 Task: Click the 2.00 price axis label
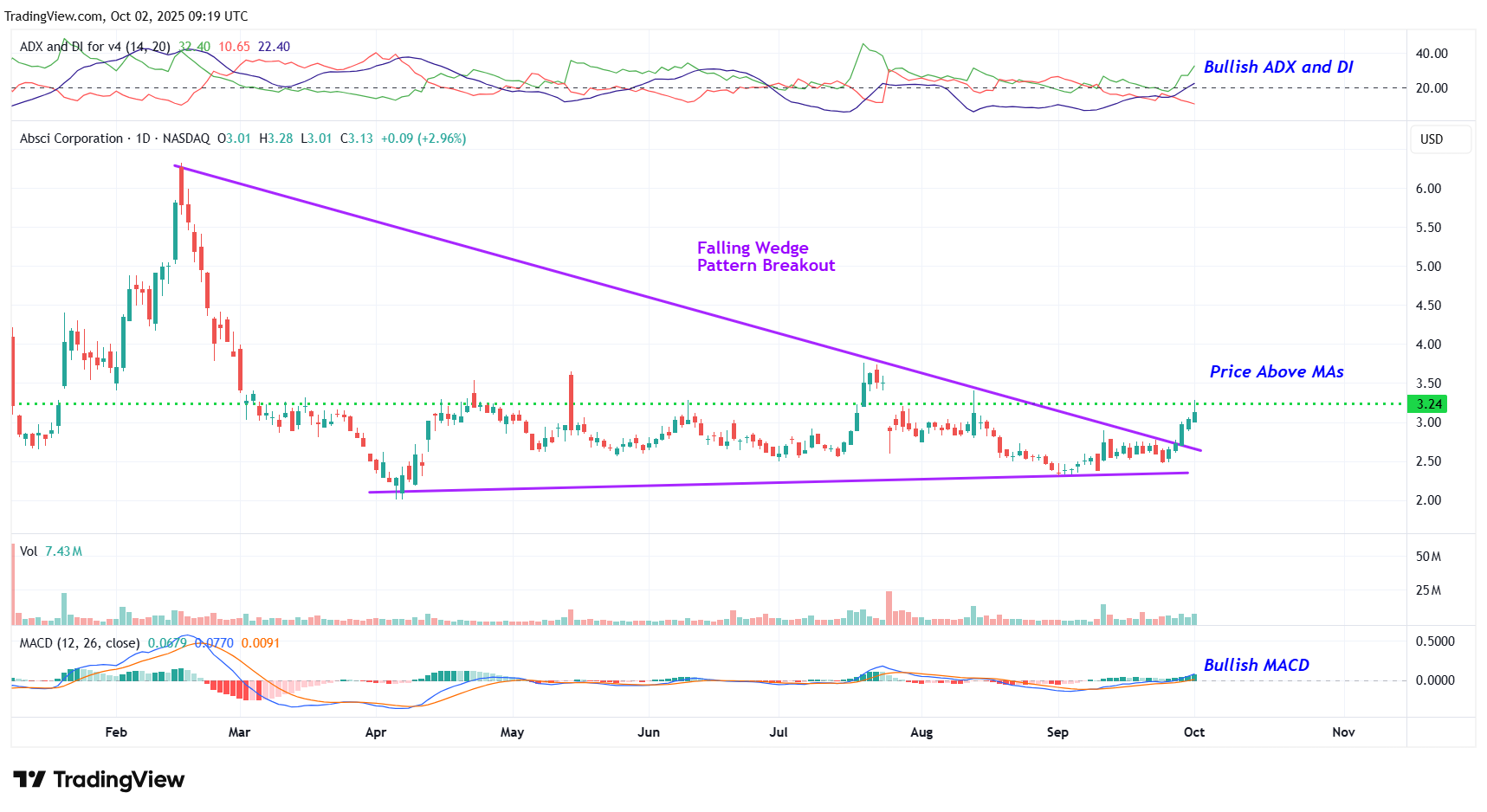click(x=1427, y=500)
